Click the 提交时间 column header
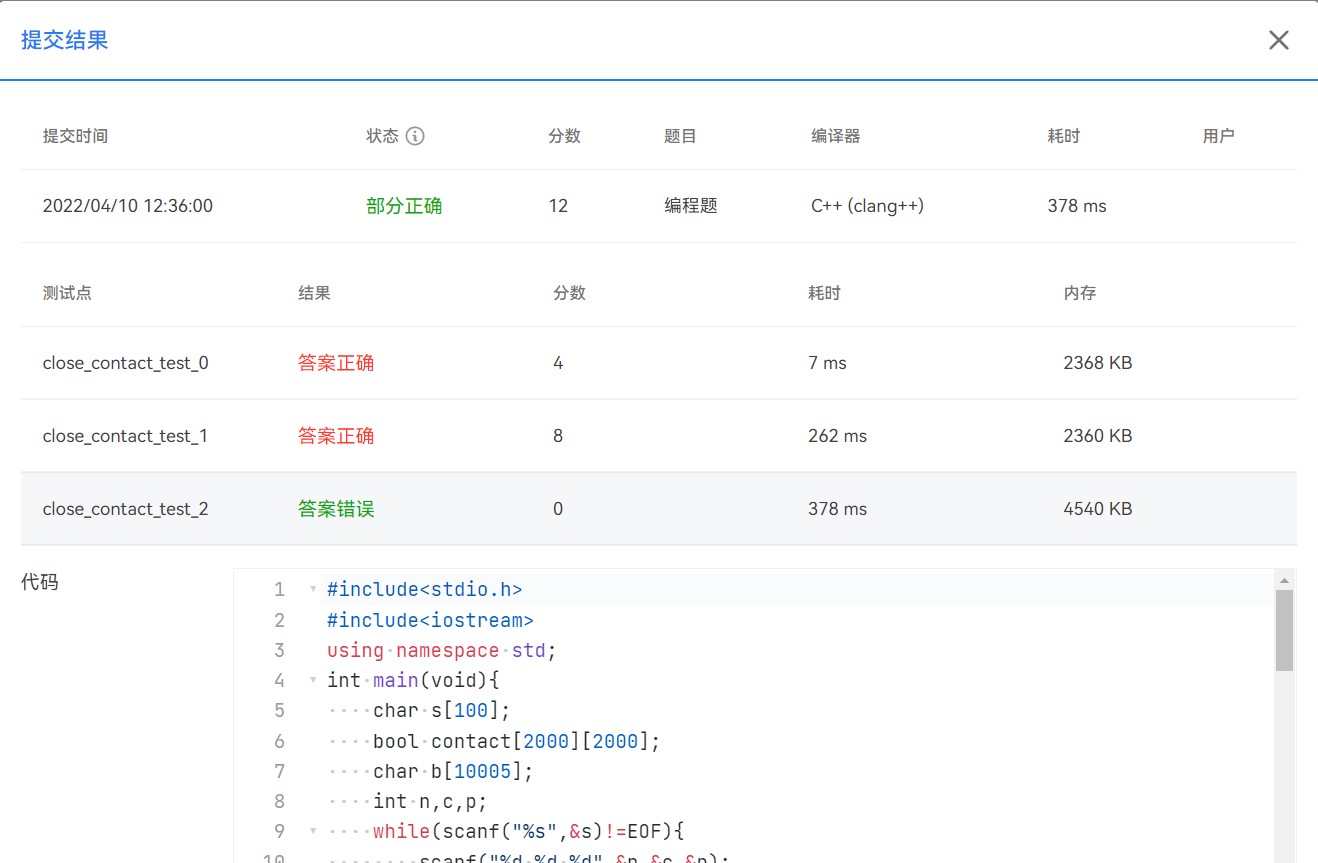The width and height of the screenshot is (1318, 863). tap(76, 135)
